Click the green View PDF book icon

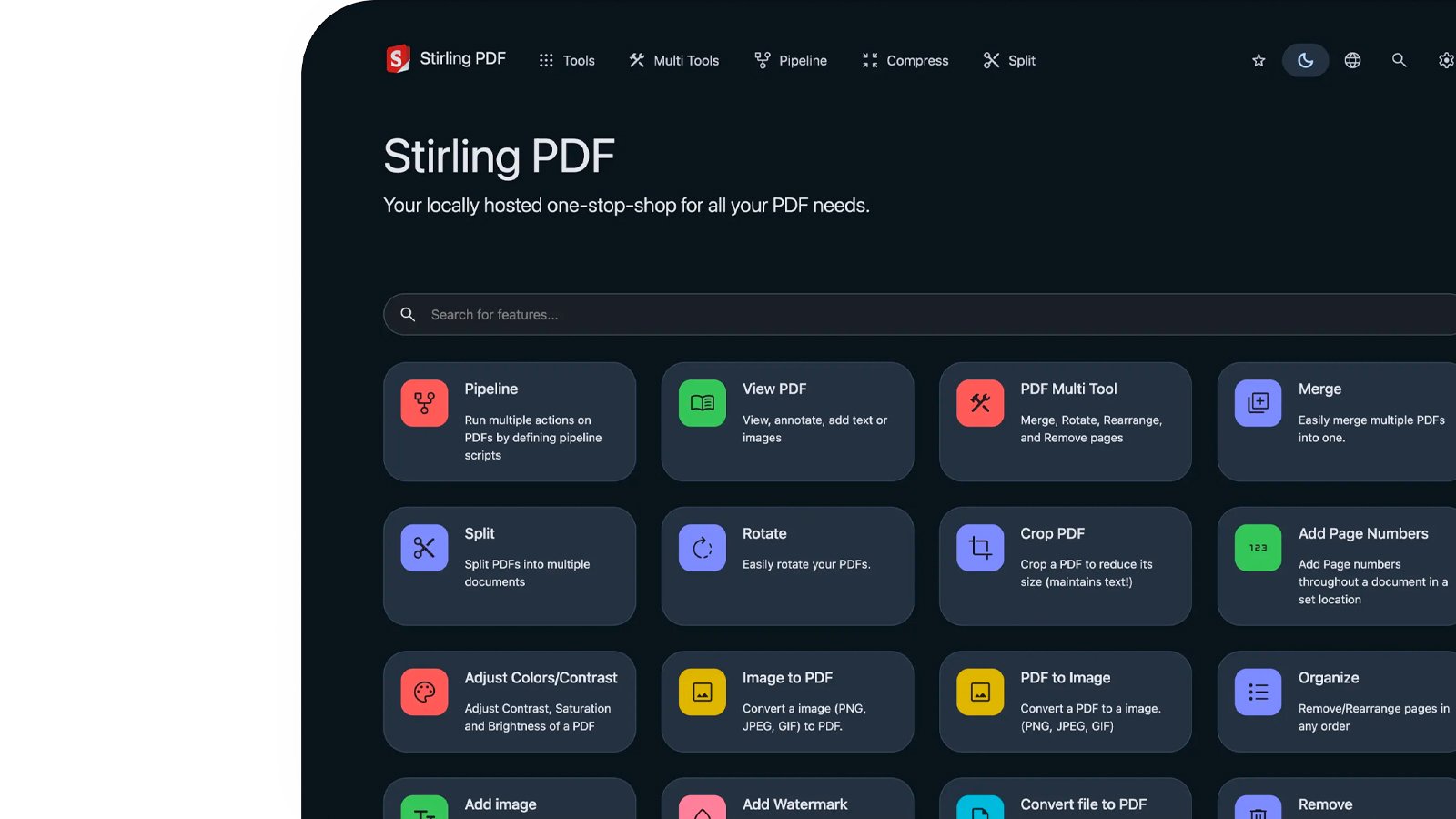[703, 403]
